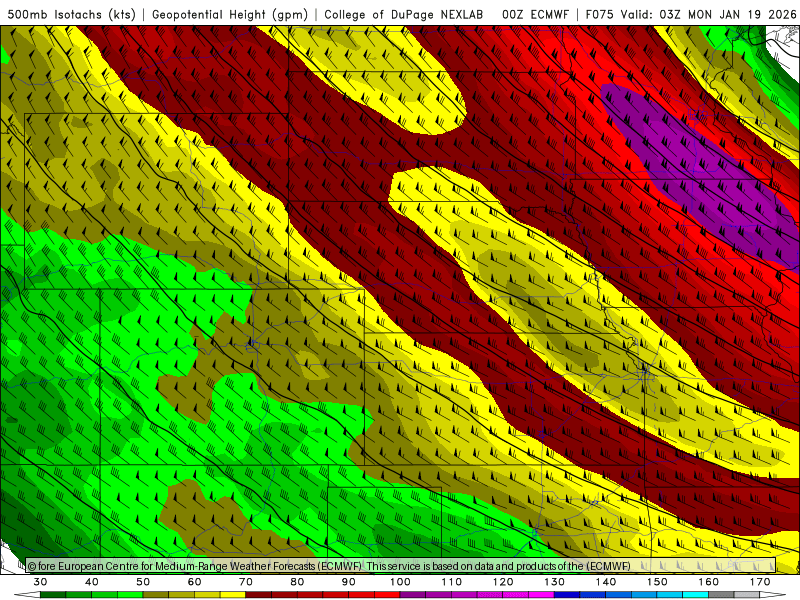Click the "Geopotential Height (gpm)" title text

tap(230, 14)
